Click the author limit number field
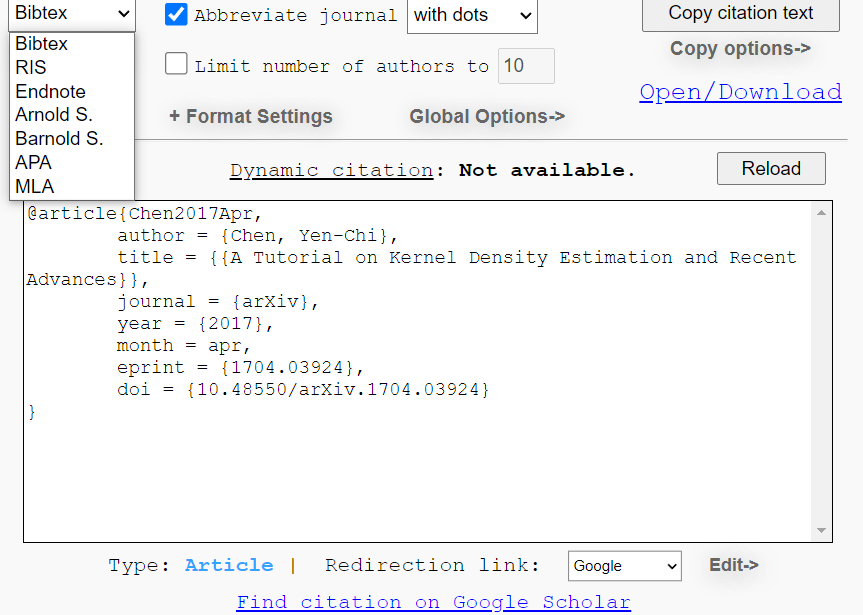 point(526,66)
